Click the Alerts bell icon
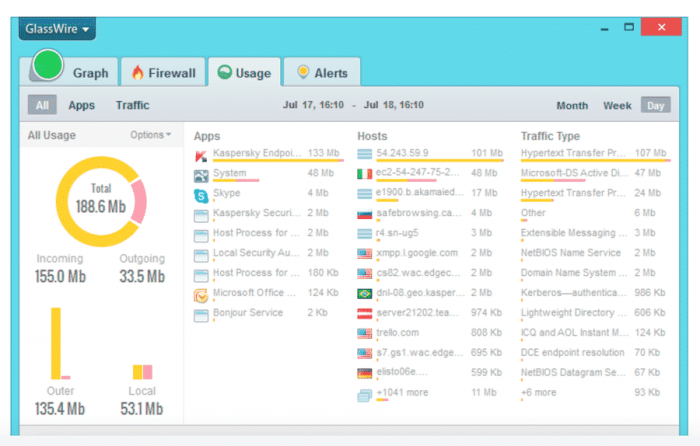 click(303, 72)
